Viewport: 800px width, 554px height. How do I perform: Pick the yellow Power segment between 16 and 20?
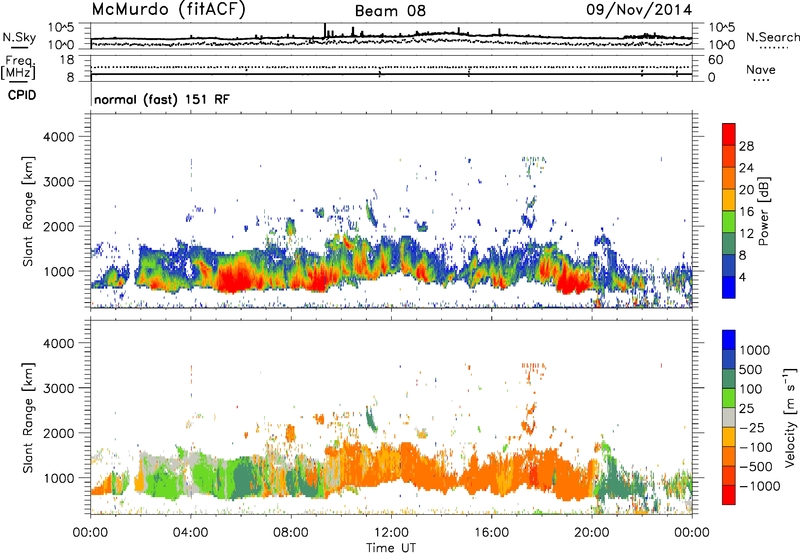[x=729, y=200]
